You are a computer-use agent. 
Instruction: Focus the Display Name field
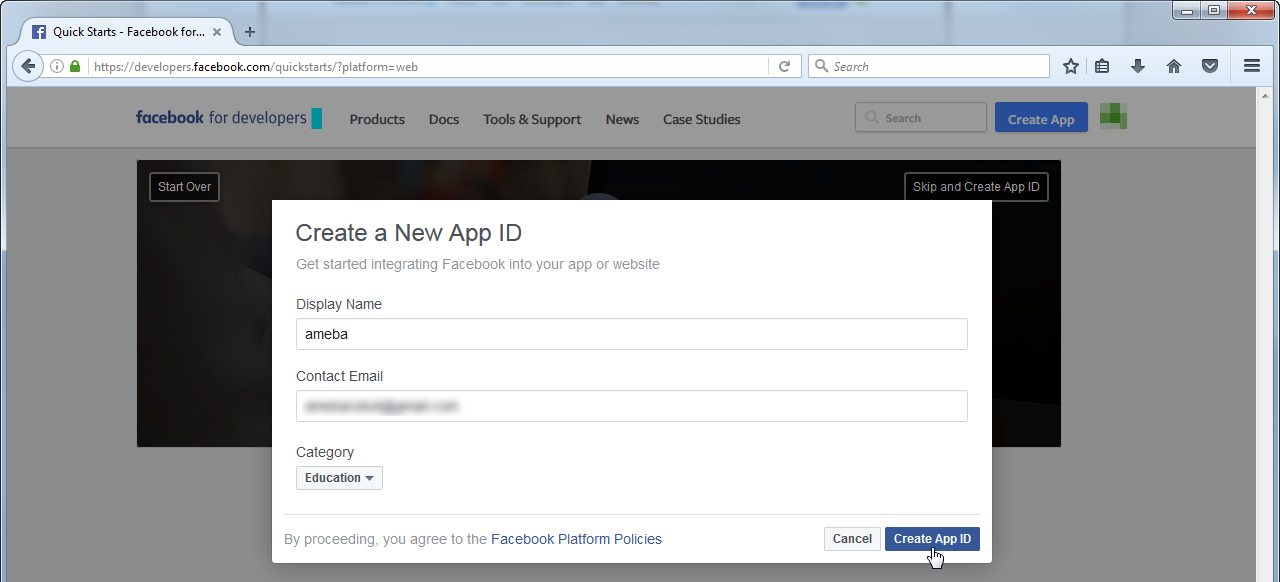[632, 334]
